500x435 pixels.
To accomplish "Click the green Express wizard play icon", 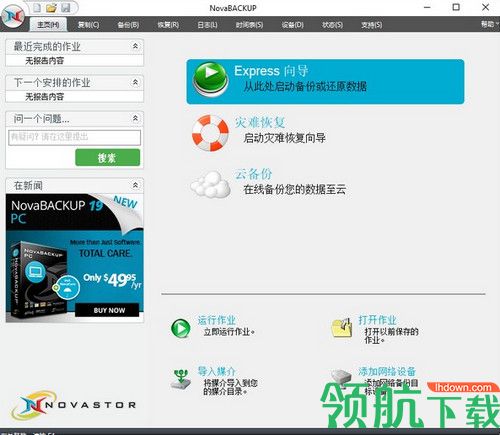I will tap(211, 79).
